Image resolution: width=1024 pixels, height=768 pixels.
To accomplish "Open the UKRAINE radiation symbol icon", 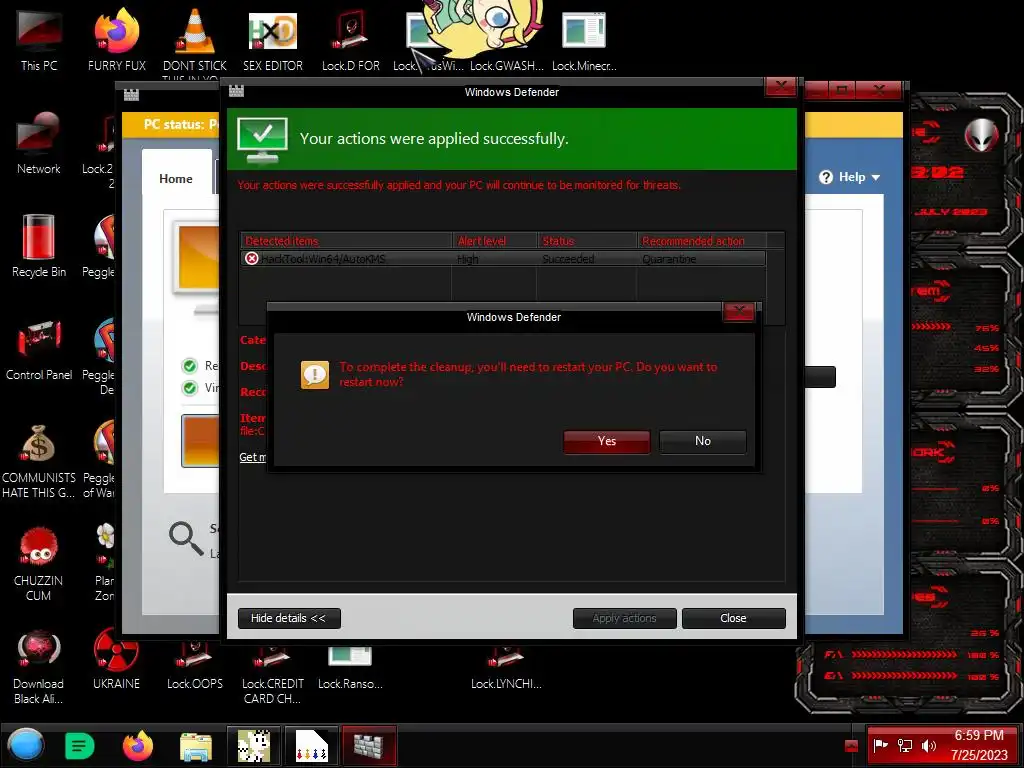I will click(x=116, y=658).
